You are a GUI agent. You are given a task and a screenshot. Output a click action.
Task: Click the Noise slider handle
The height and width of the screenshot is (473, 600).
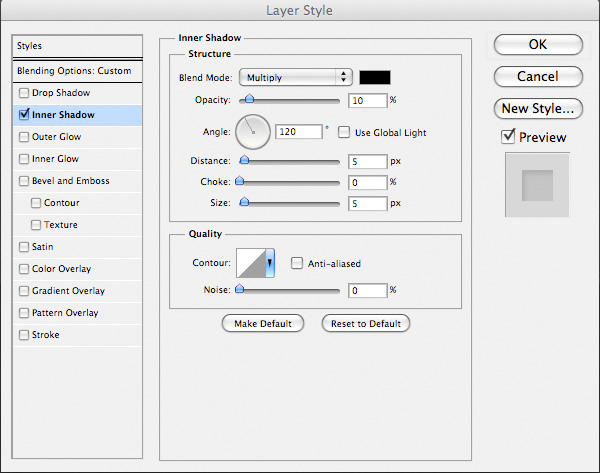[x=240, y=289]
